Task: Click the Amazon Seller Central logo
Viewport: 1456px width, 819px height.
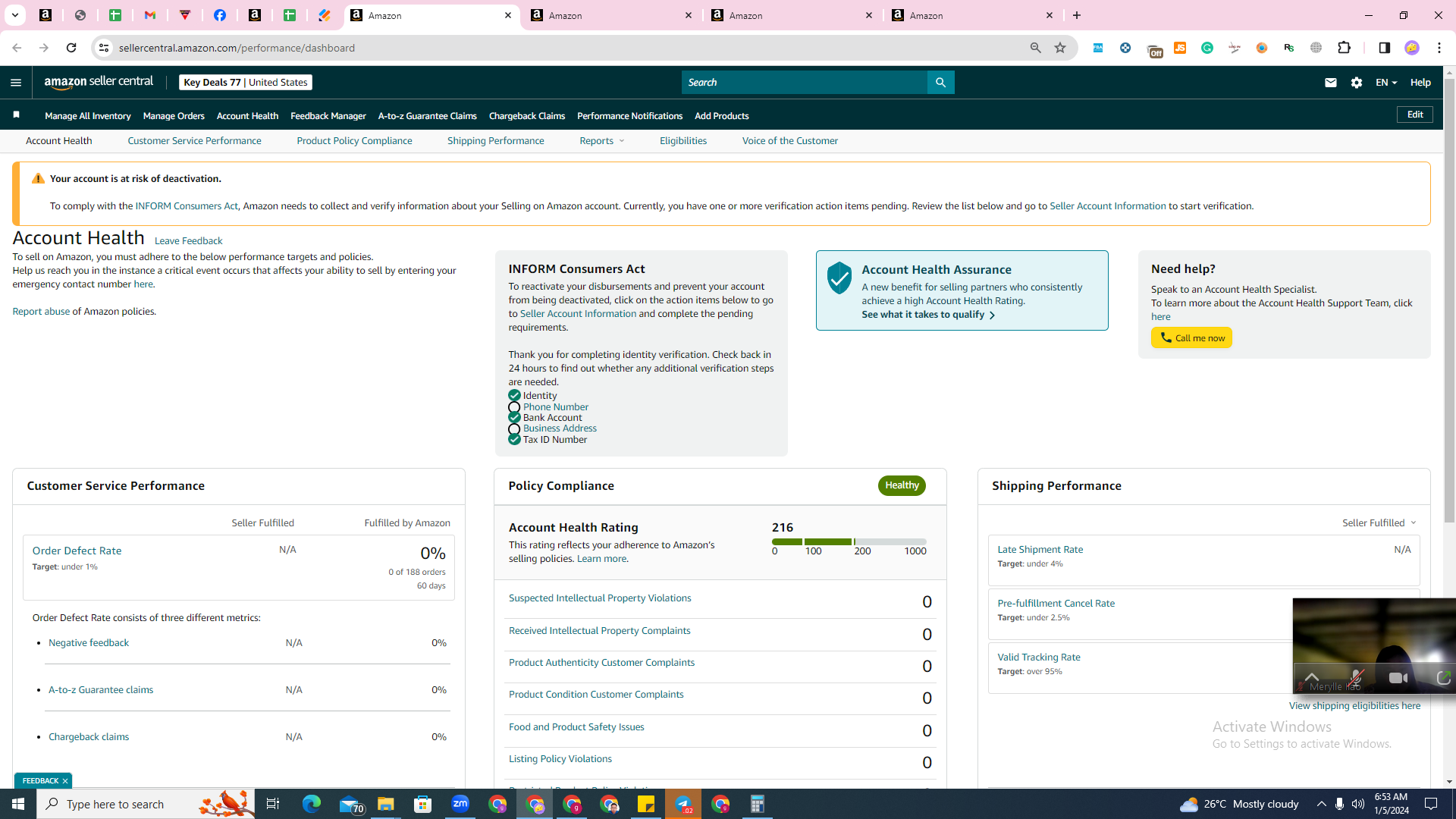Action: tap(99, 82)
